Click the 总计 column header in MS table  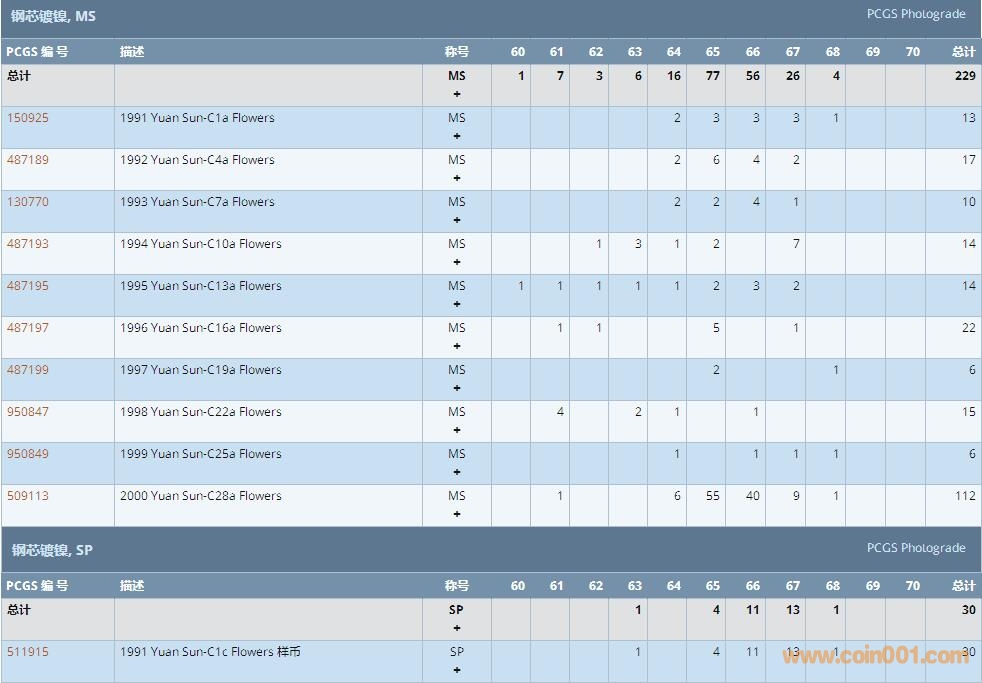tap(963, 52)
